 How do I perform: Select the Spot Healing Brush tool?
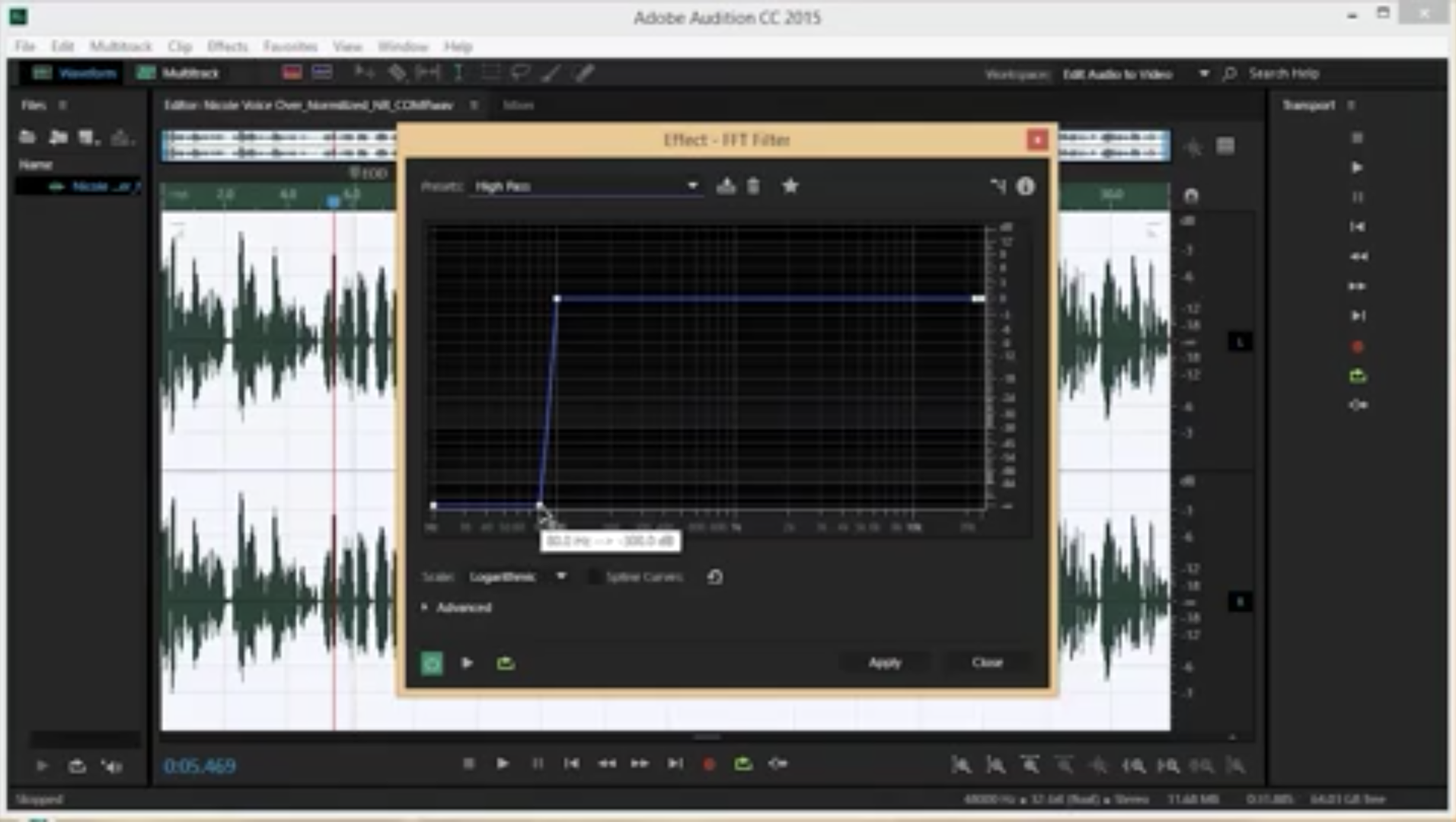(583, 72)
